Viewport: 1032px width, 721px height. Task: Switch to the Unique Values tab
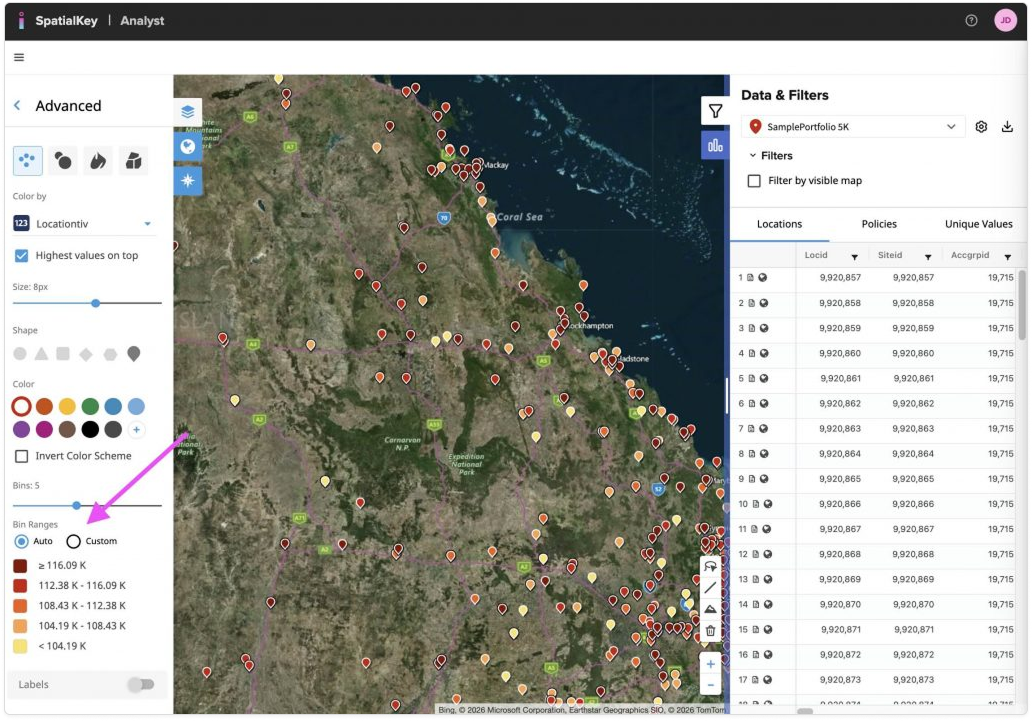click(x=980, y=224)
